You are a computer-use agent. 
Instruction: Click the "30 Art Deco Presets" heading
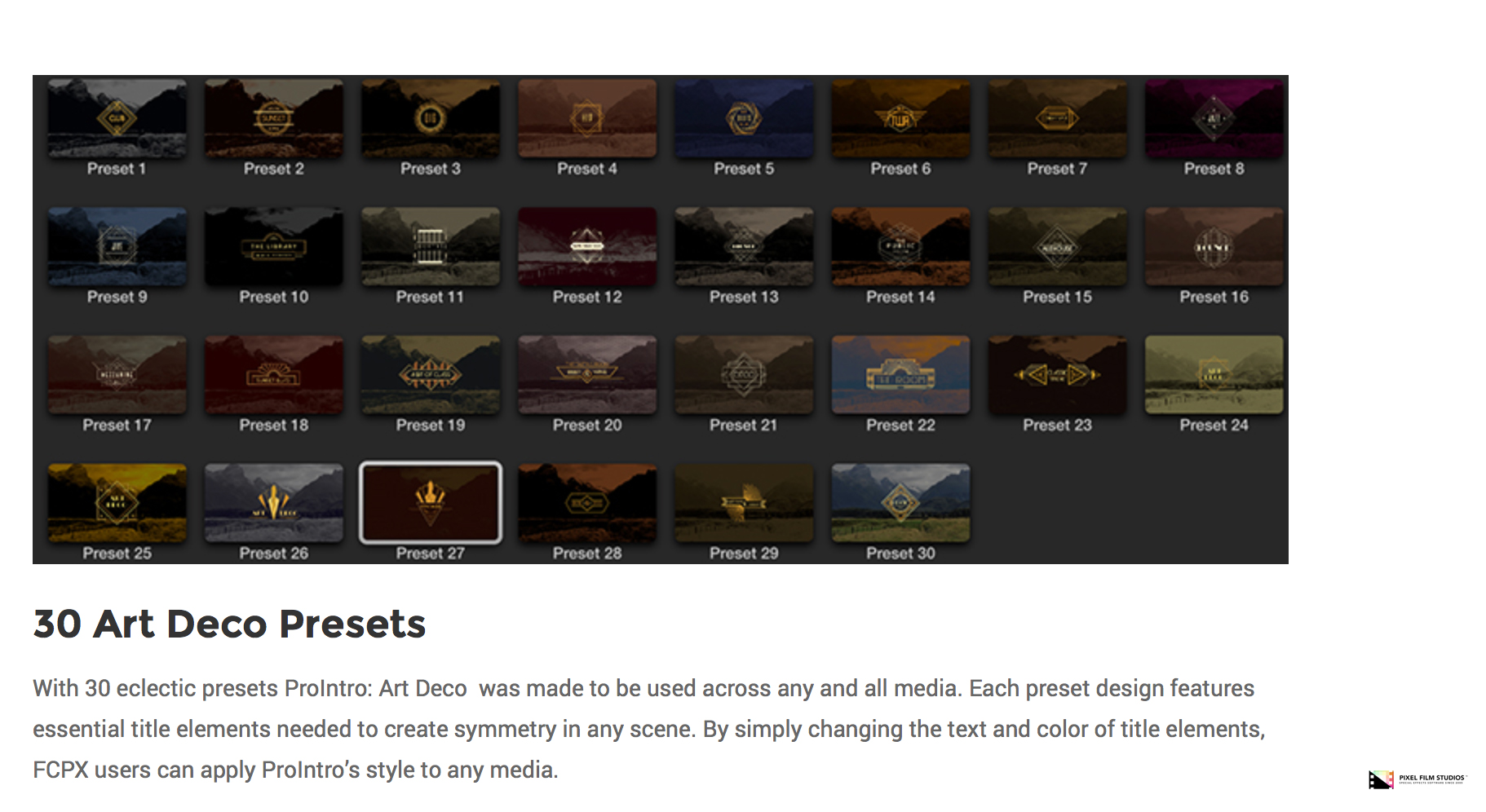coord(229,624)
